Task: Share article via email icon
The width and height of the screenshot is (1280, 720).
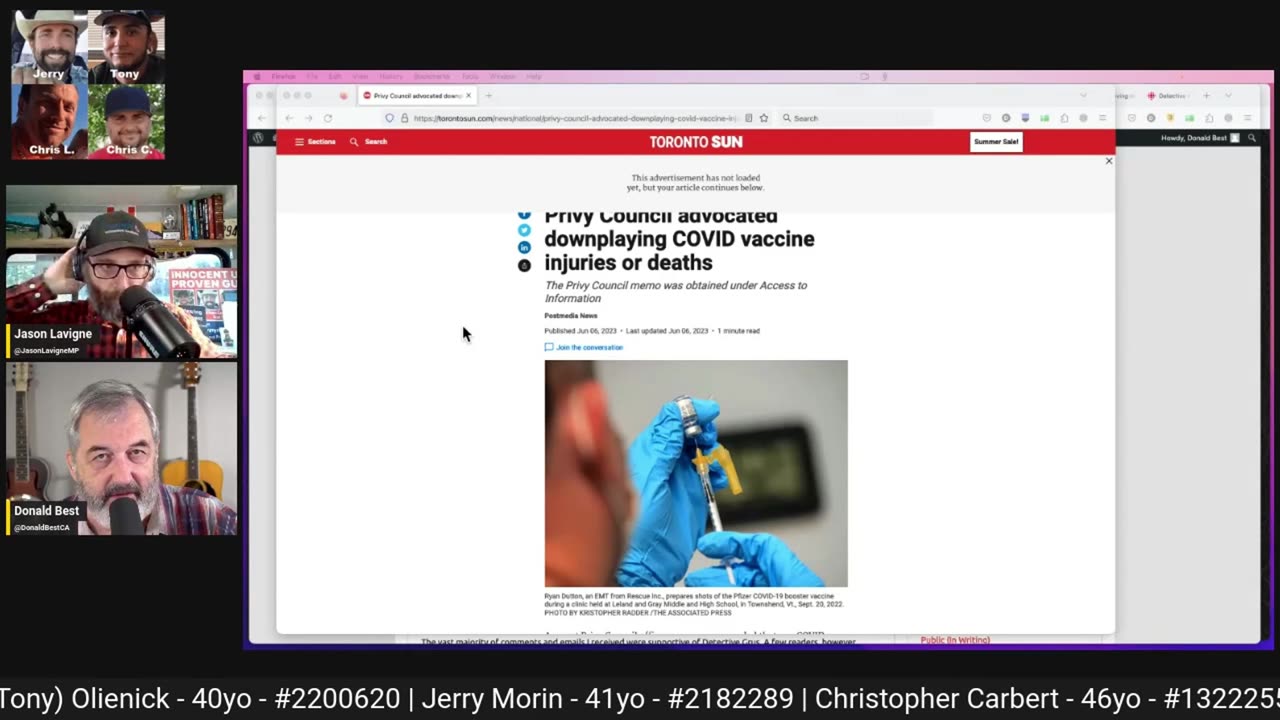Action: click(x=524, y=265)
